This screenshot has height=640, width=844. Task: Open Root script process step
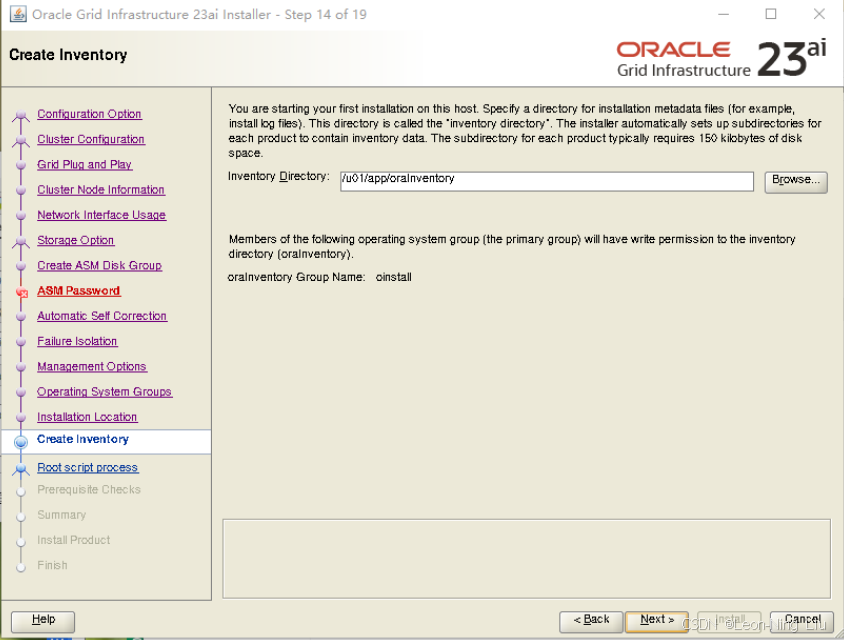tap(88, 468)
